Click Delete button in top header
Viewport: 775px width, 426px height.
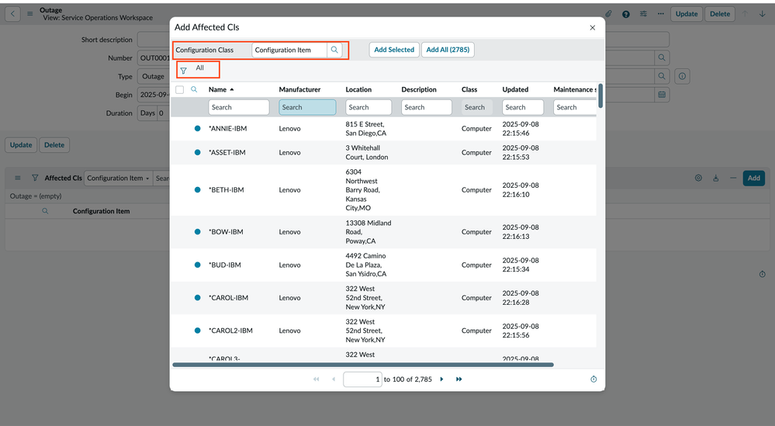click(x=720, y=14)
